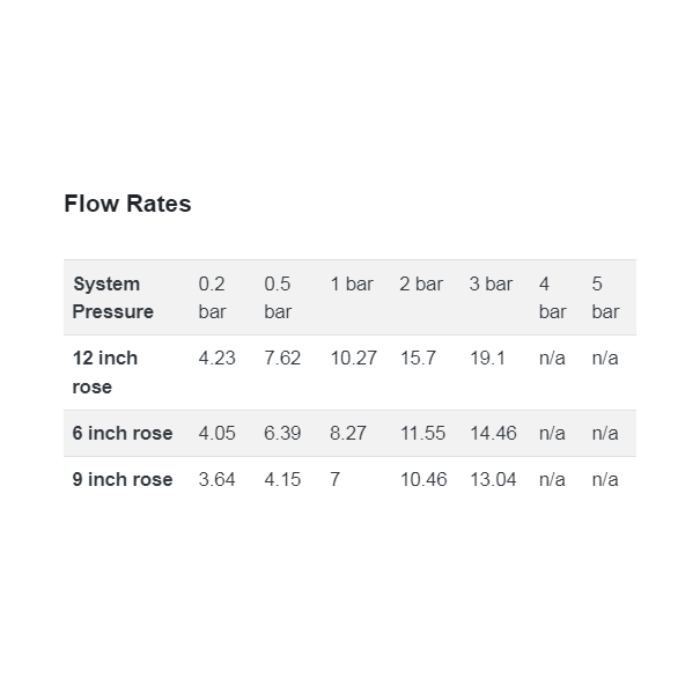Select the 2 bar column header
This screenshot has width=700, height=700.
(x=421, y=284)
